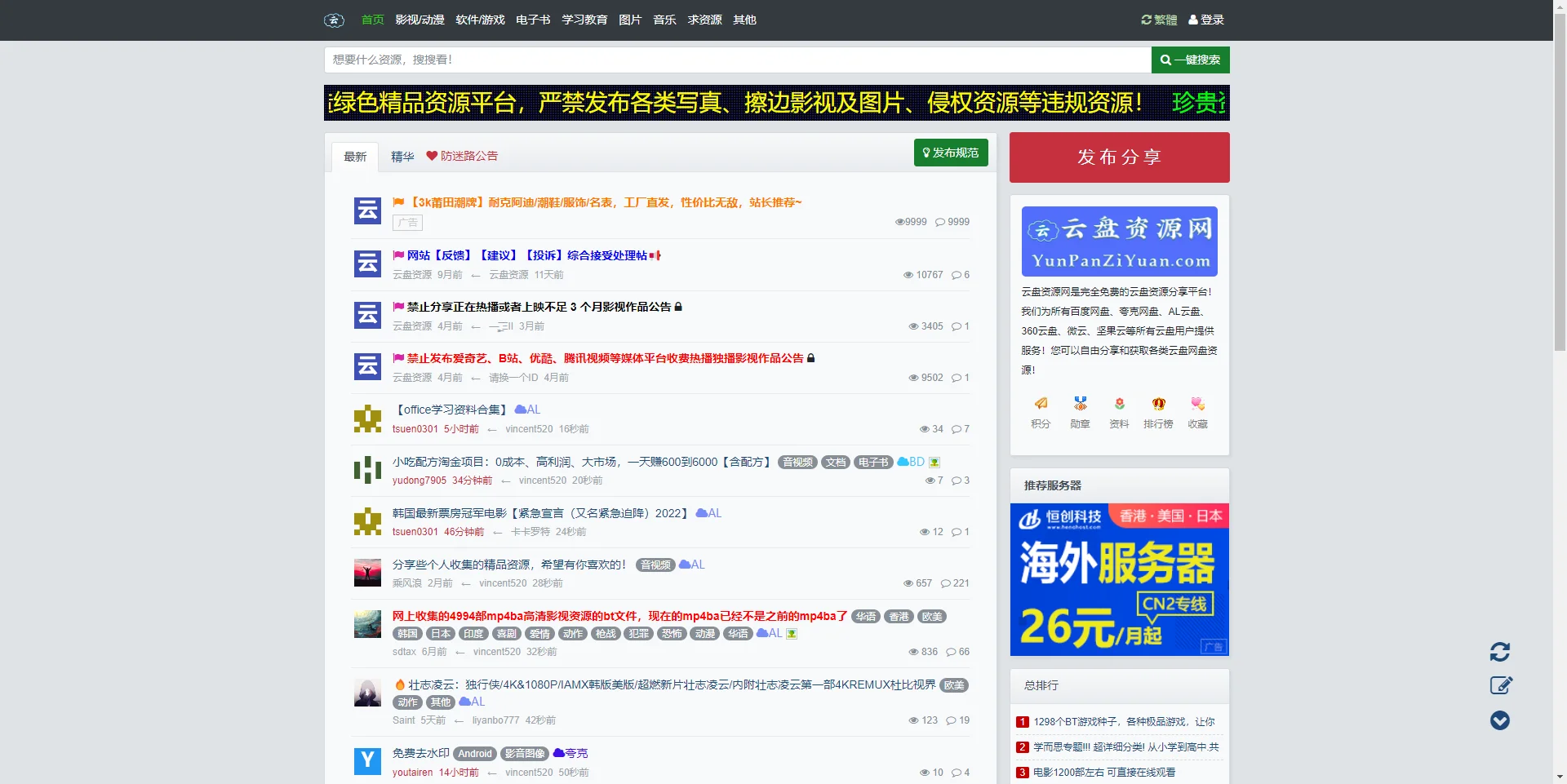Switch to the 最新 tab
This screenshot has width=1567, height=784.
point(355,155)
